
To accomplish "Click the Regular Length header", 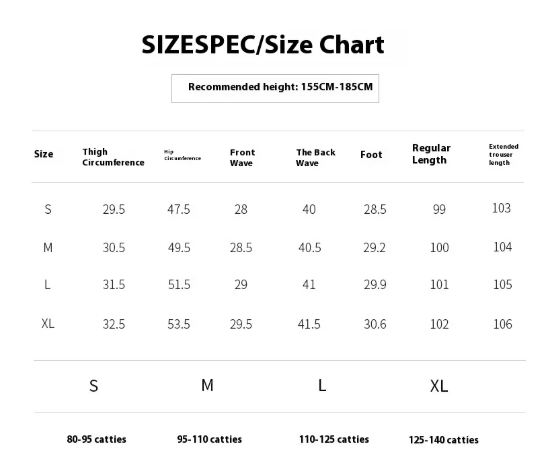I will tap(431, 154).
